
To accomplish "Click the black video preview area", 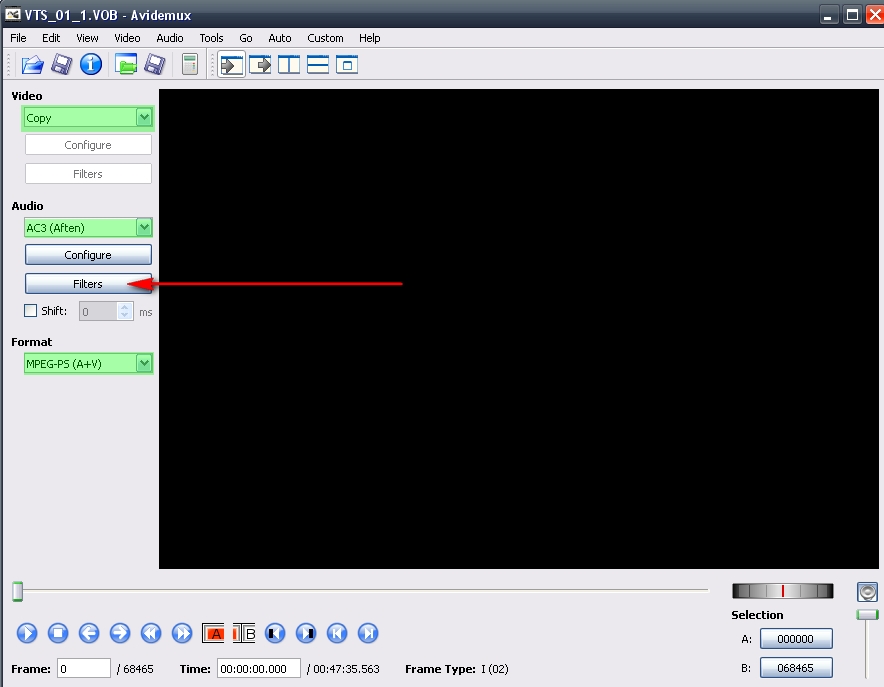I will pyautogui.click(x=519, y=329).
